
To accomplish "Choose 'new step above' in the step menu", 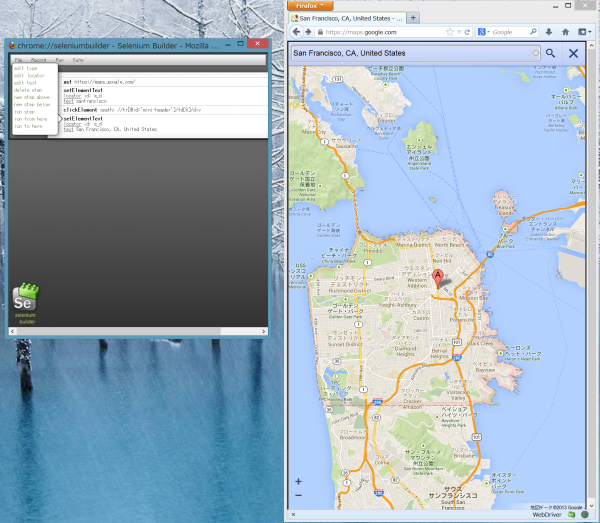I will [x=32, y=97].
